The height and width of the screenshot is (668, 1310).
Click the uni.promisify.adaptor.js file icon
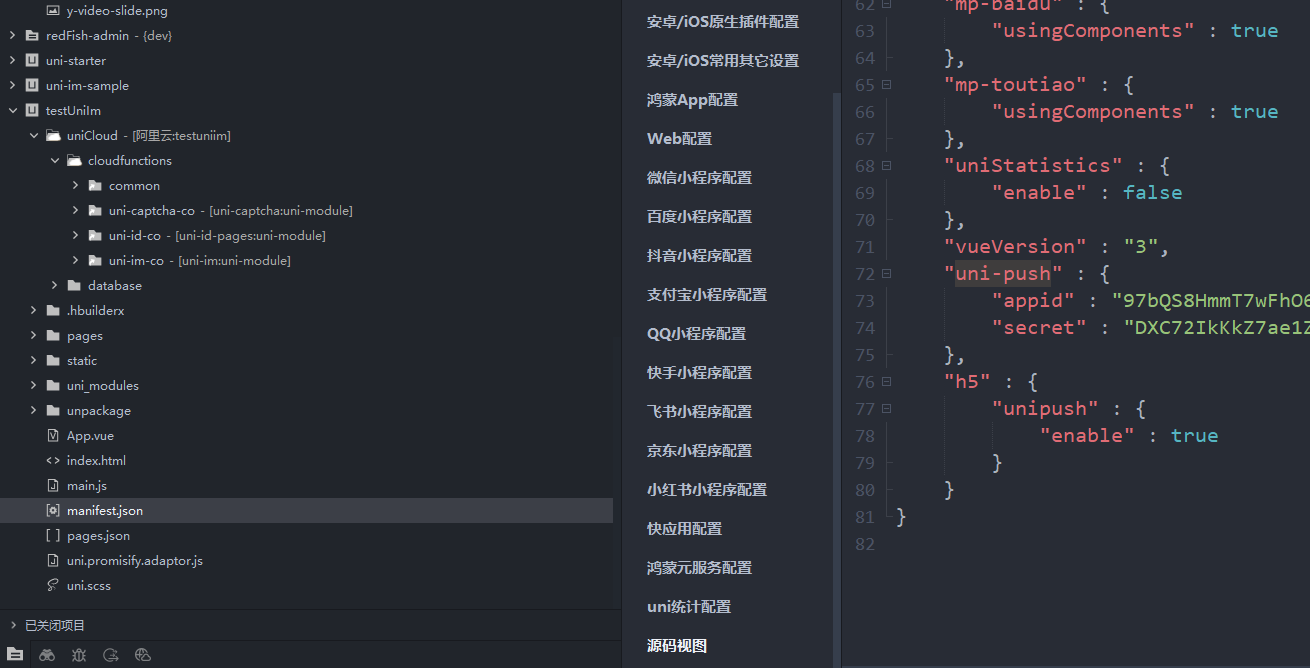click(54, 560)
